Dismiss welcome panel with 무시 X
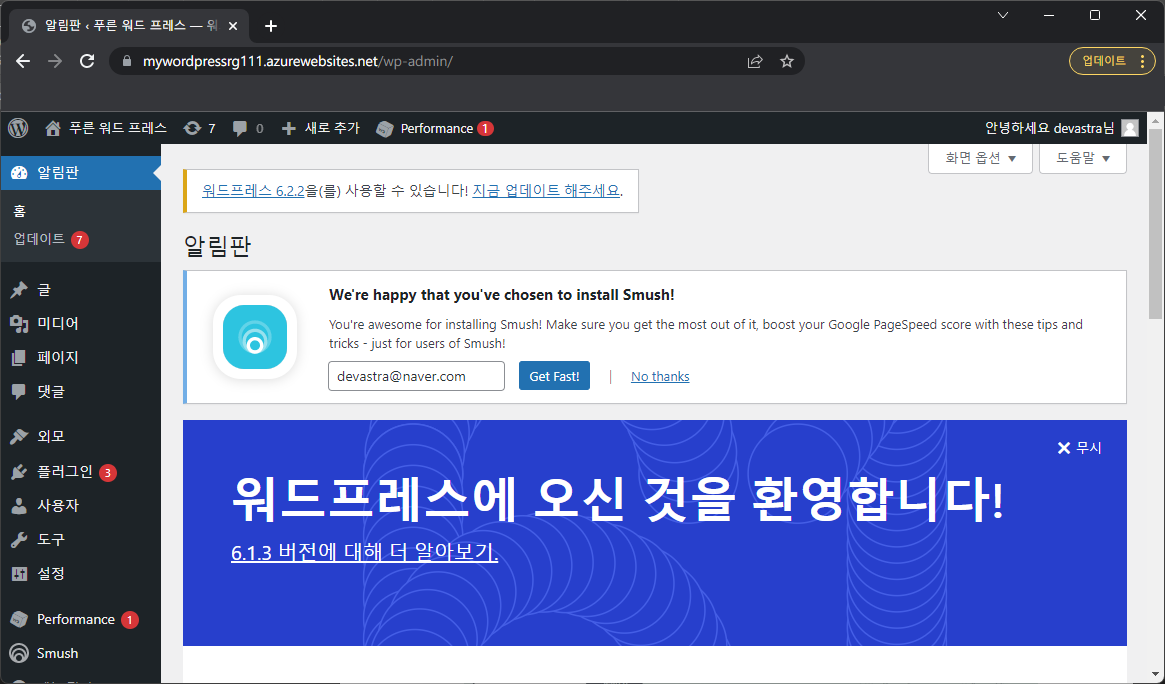 coord(1079,448)
